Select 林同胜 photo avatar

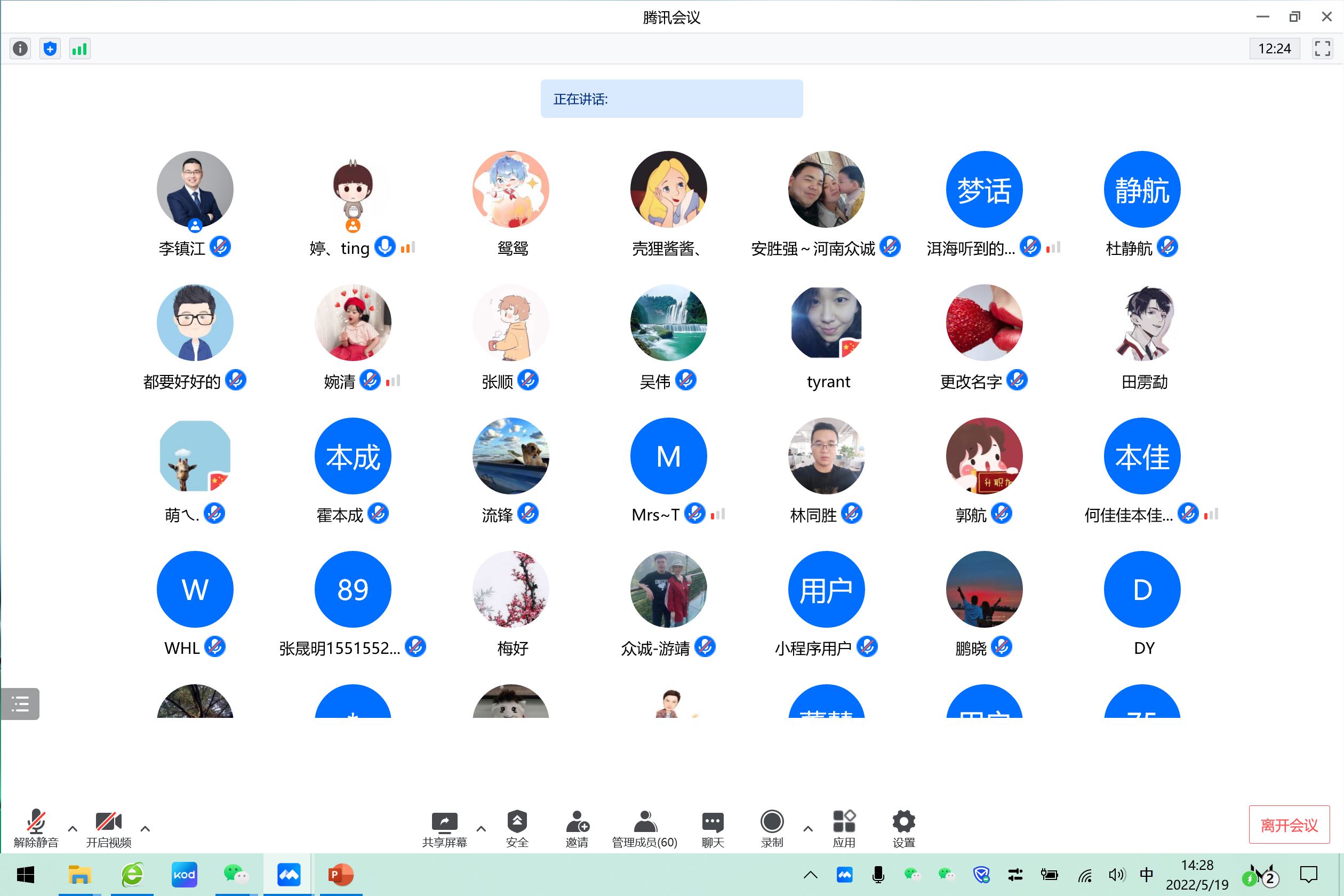(x=826, y=456)
